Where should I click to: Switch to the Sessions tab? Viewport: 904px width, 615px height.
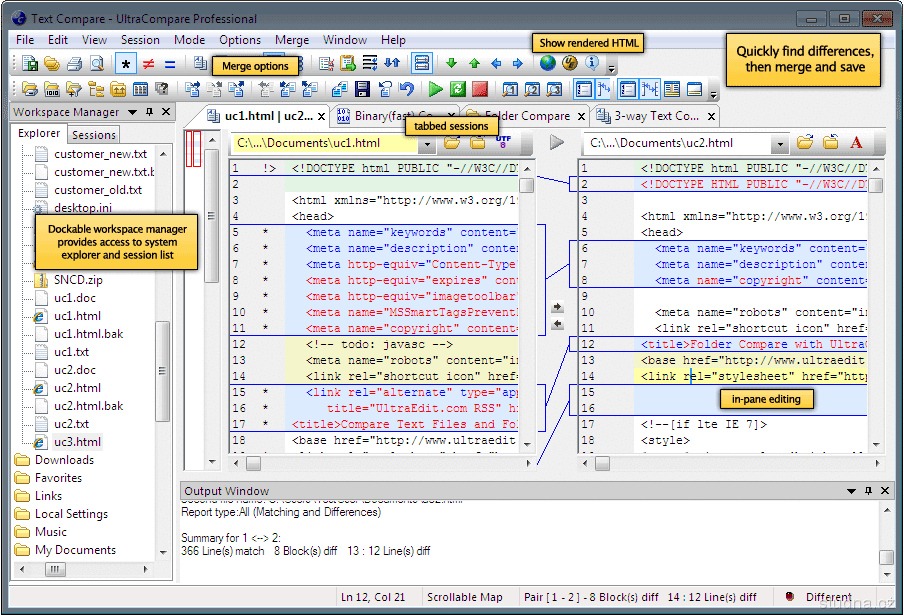94,135
